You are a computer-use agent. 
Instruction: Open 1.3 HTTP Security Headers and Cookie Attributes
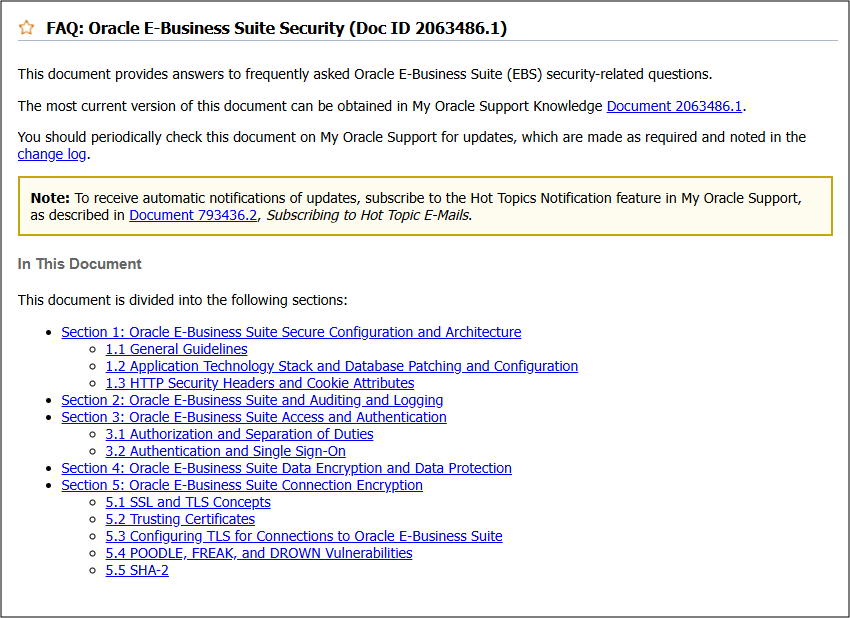pos(259,383)
